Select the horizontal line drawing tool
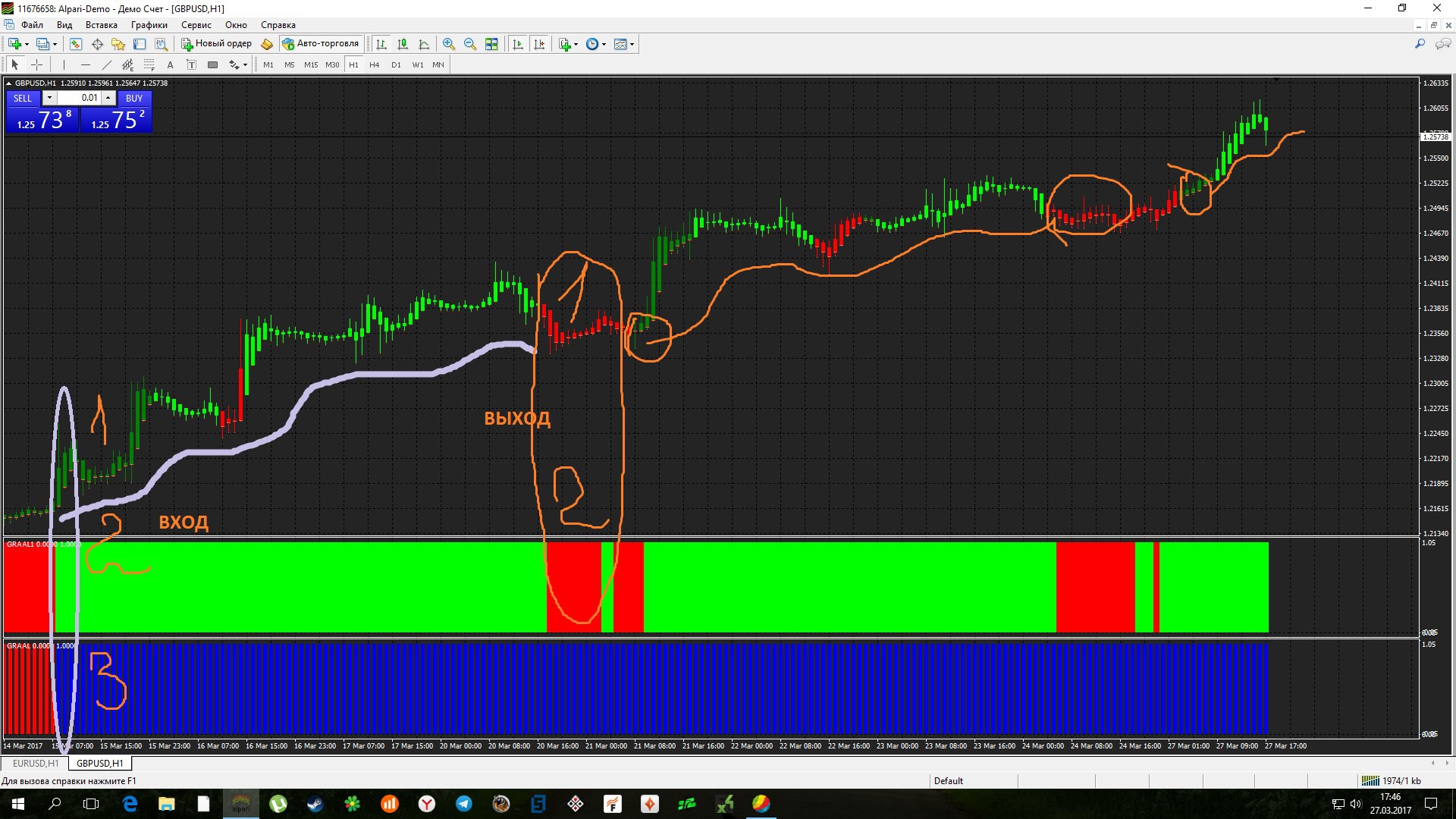This screenshot has width=1456, height=819. click(85, 64)
